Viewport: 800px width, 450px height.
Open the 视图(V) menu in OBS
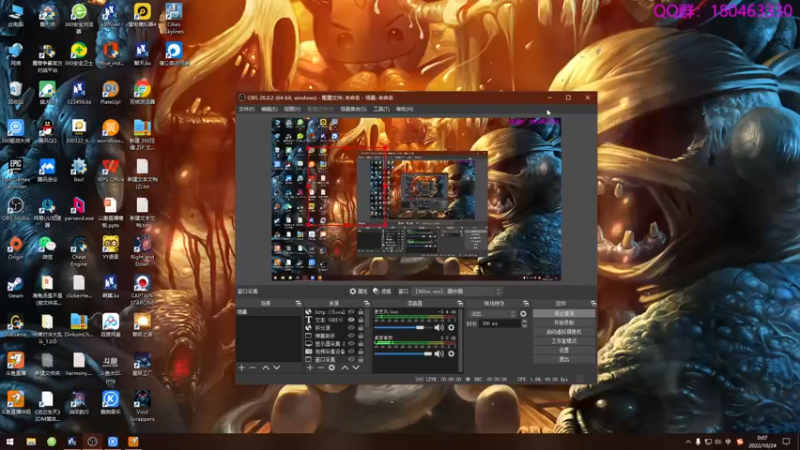click(292, 109)
